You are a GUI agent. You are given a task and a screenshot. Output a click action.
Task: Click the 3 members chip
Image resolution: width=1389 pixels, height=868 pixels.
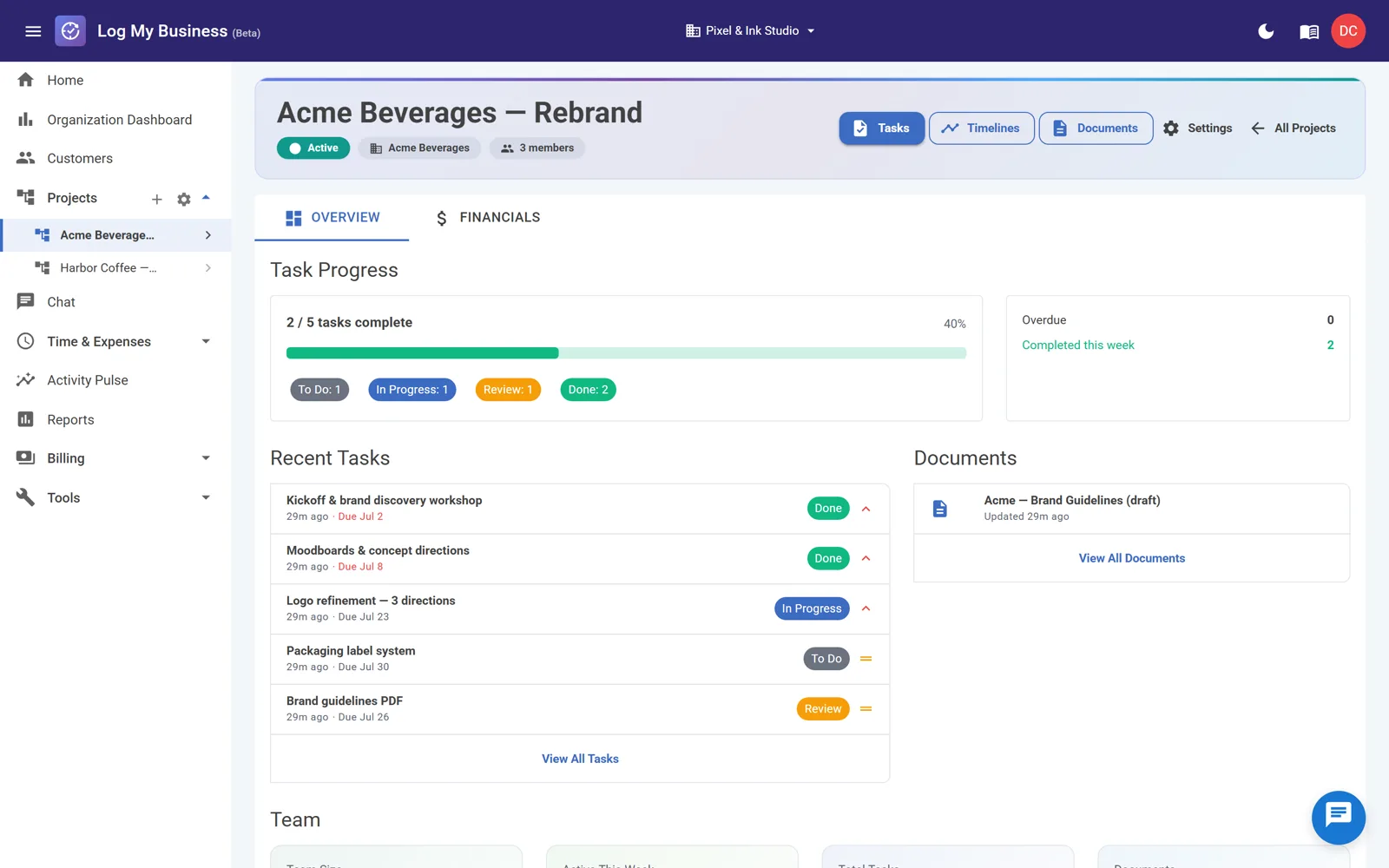coord(537,148)
